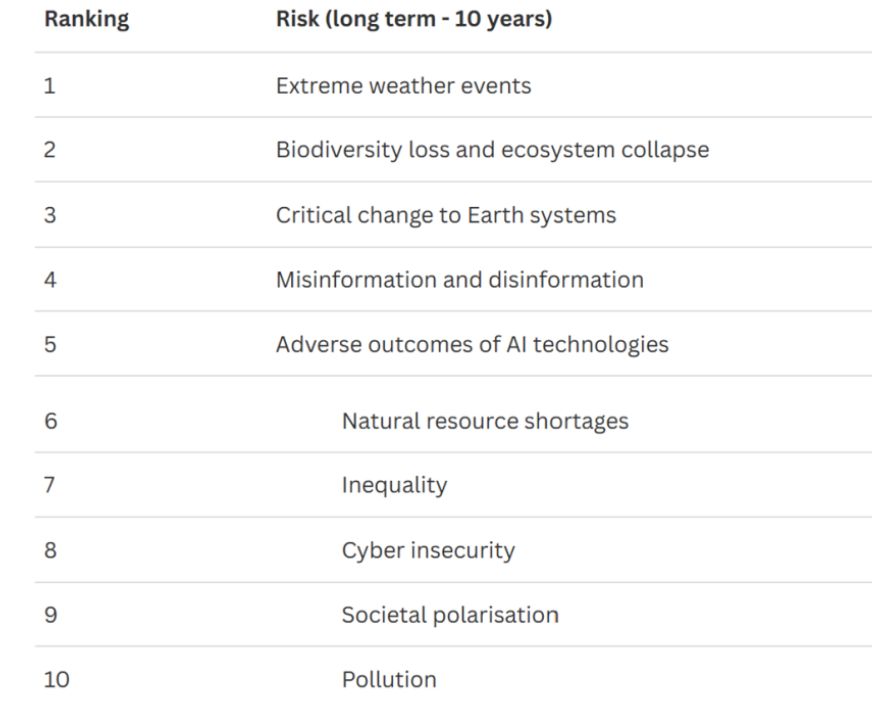Click ranking number 10
Image resolution: width=872 pixels, height=708 pixels.
pos(57,680)
